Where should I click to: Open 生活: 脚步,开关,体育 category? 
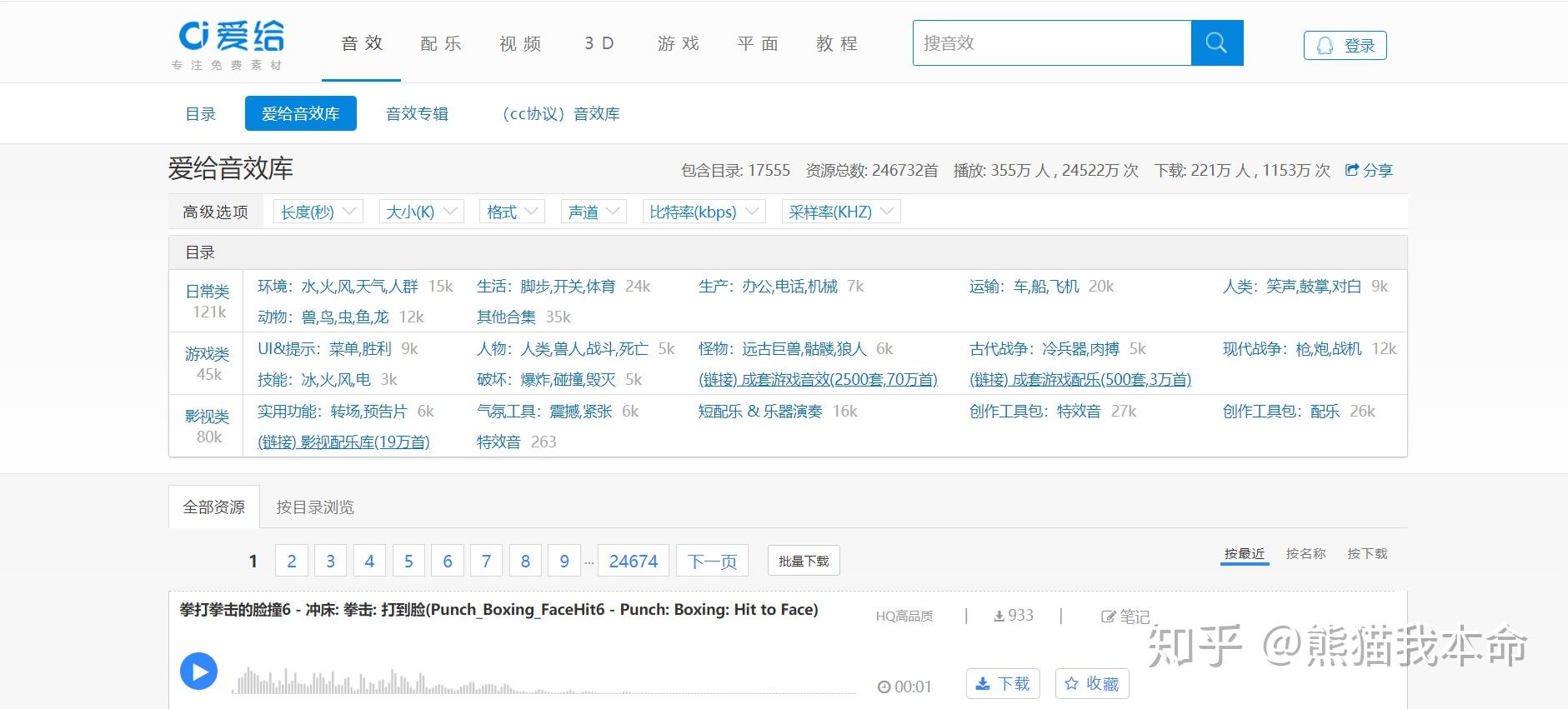[546, 287]
